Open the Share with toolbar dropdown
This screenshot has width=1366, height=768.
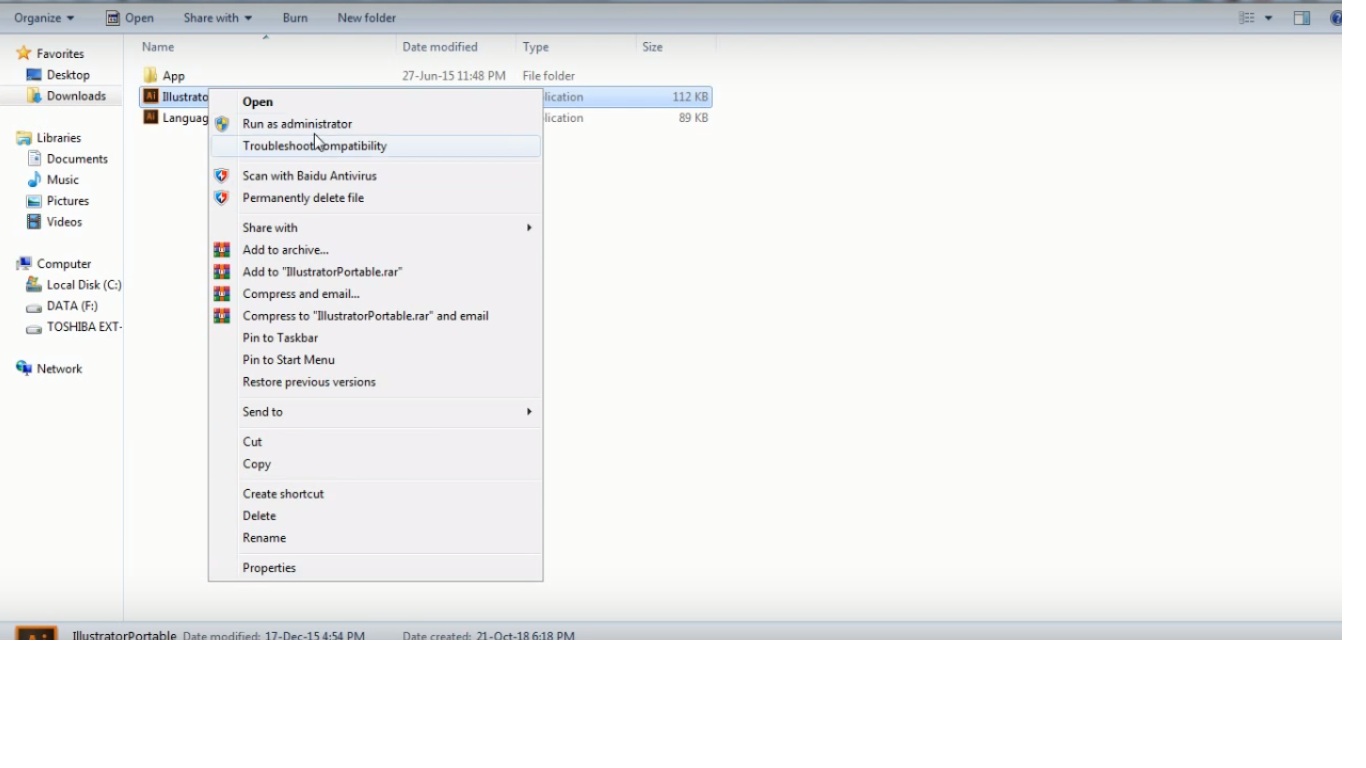click(217, 18)
